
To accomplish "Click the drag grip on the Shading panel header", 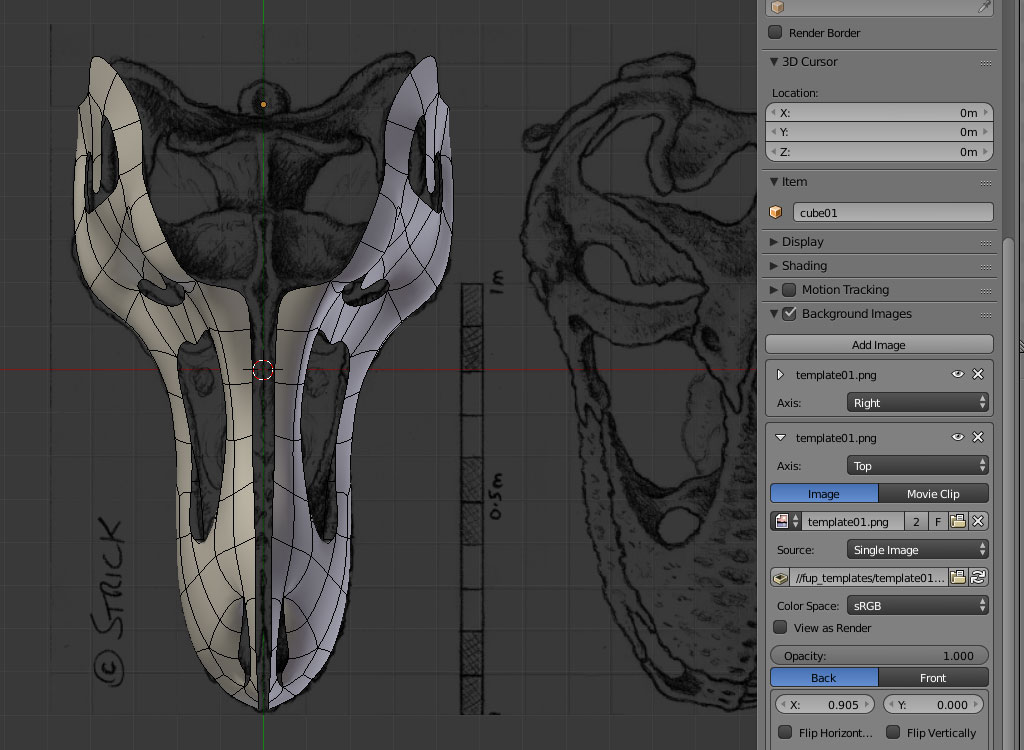I will click(986, 267).
